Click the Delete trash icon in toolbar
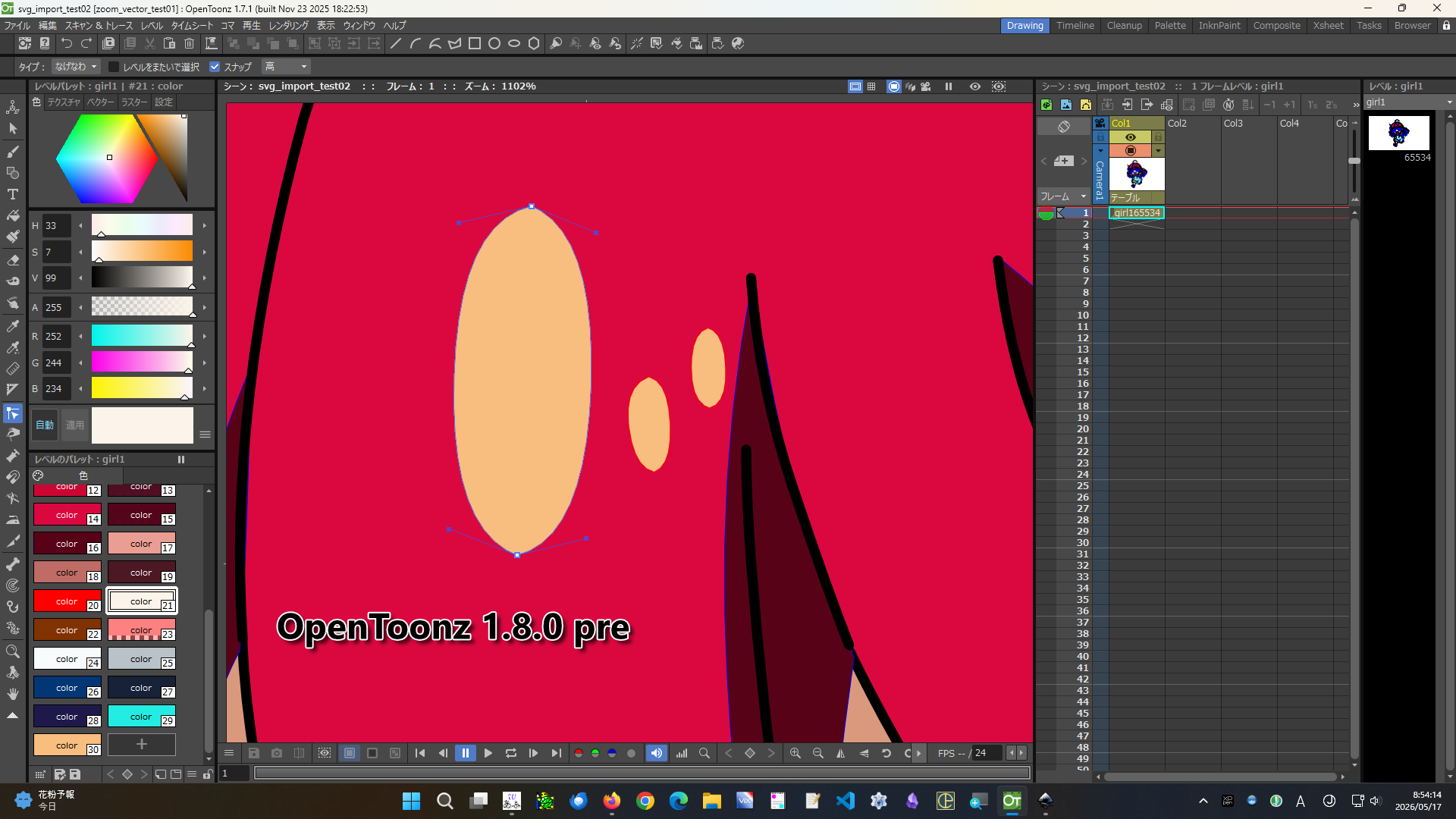The height and width of the screenshot is (819, 1456). coord(190,43)
